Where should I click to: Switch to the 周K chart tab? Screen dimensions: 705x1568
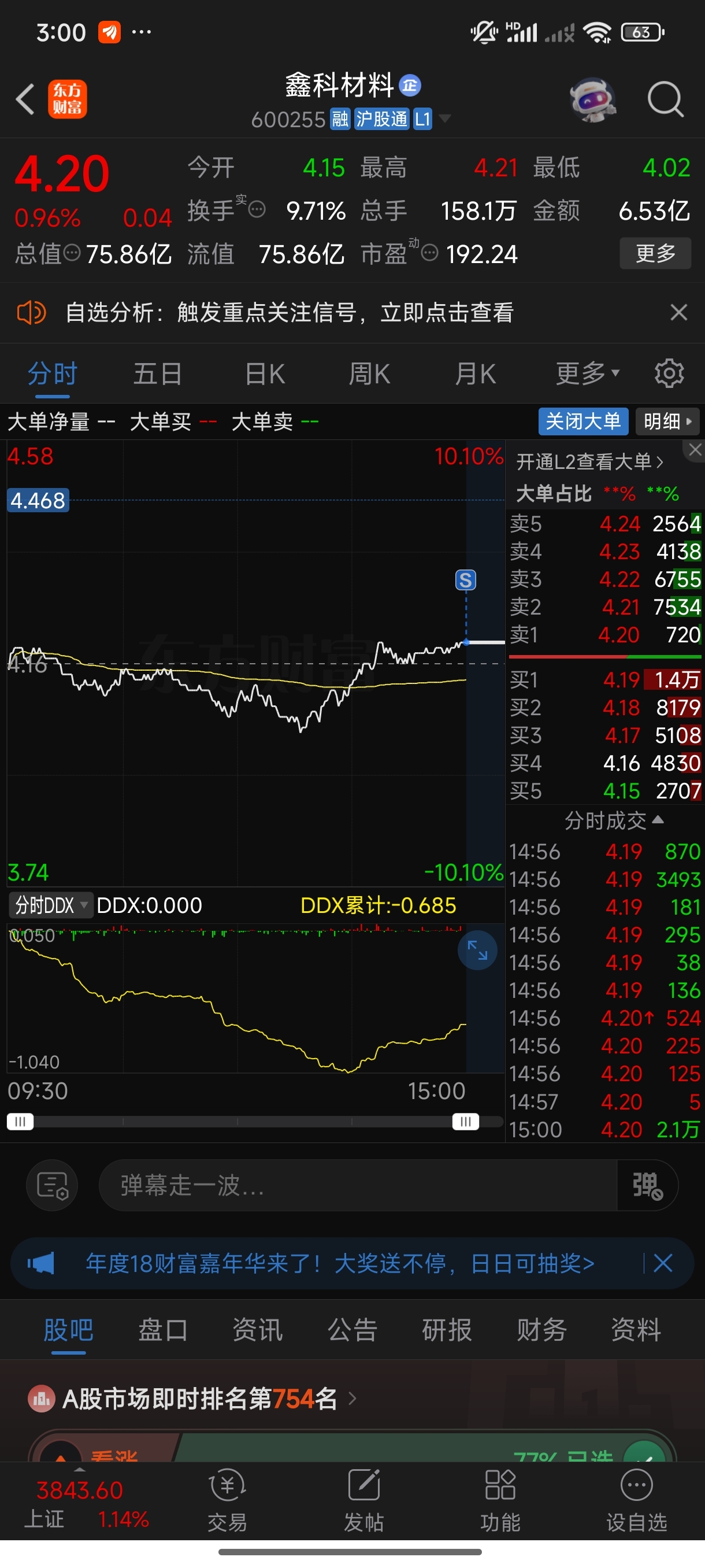coord(369,373)
